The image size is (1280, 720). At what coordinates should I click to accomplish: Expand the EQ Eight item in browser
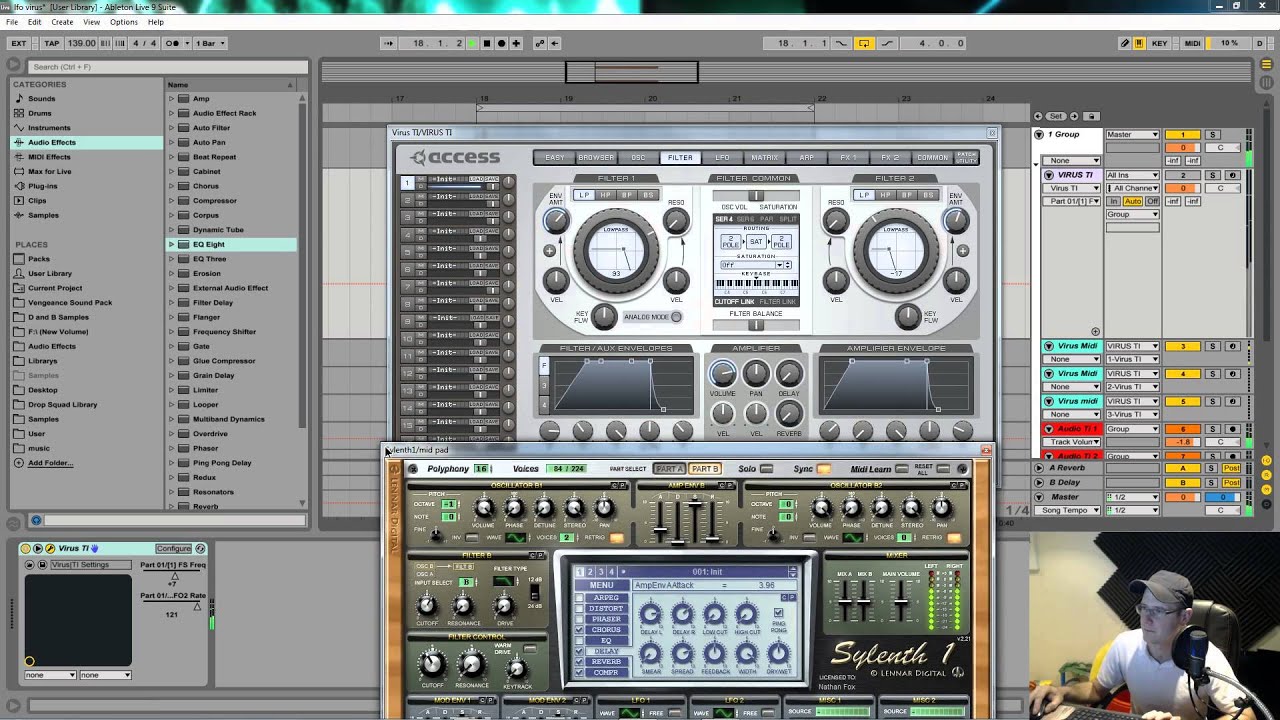click(171, 244)
